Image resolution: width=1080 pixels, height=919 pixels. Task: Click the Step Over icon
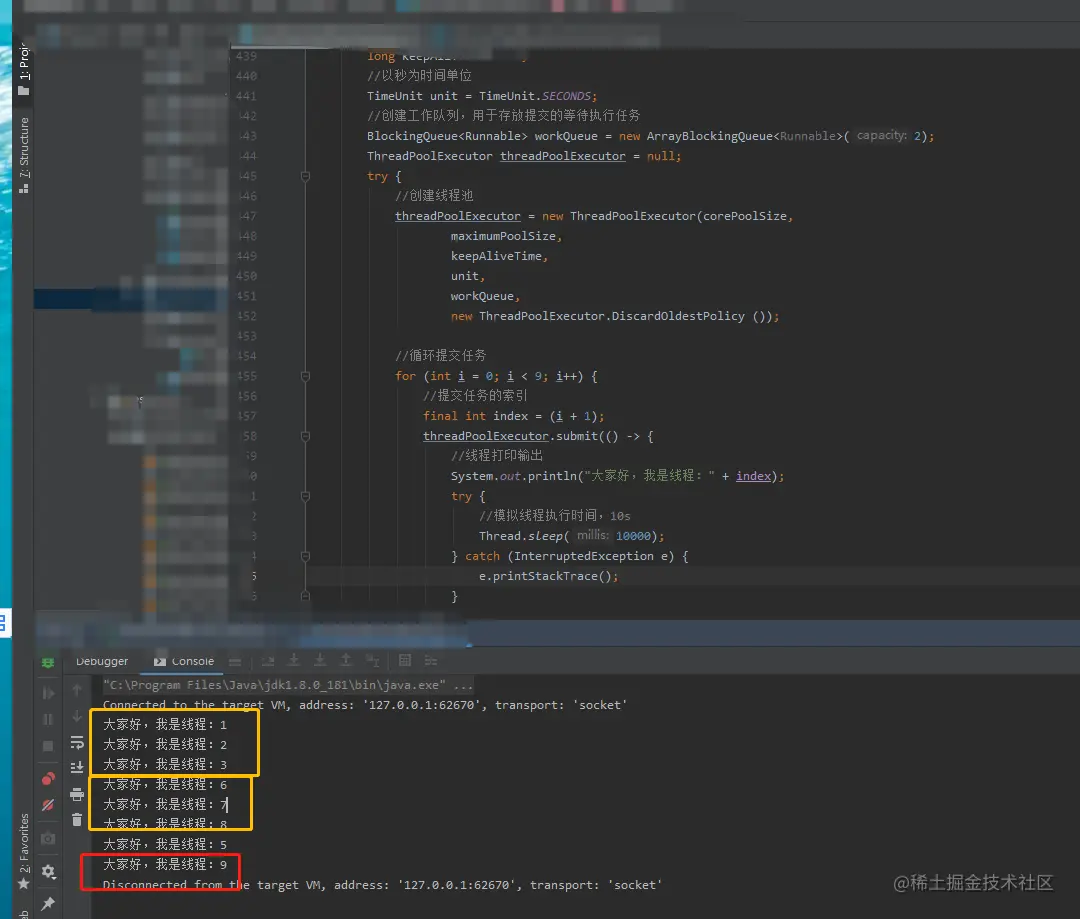(x=268, y=661)
